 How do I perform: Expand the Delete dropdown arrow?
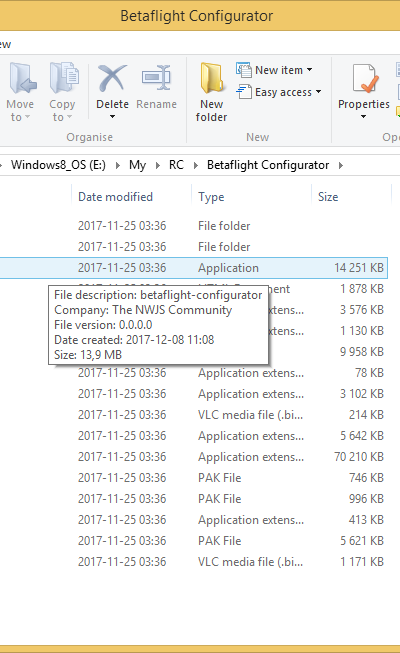tap(112, 117)
